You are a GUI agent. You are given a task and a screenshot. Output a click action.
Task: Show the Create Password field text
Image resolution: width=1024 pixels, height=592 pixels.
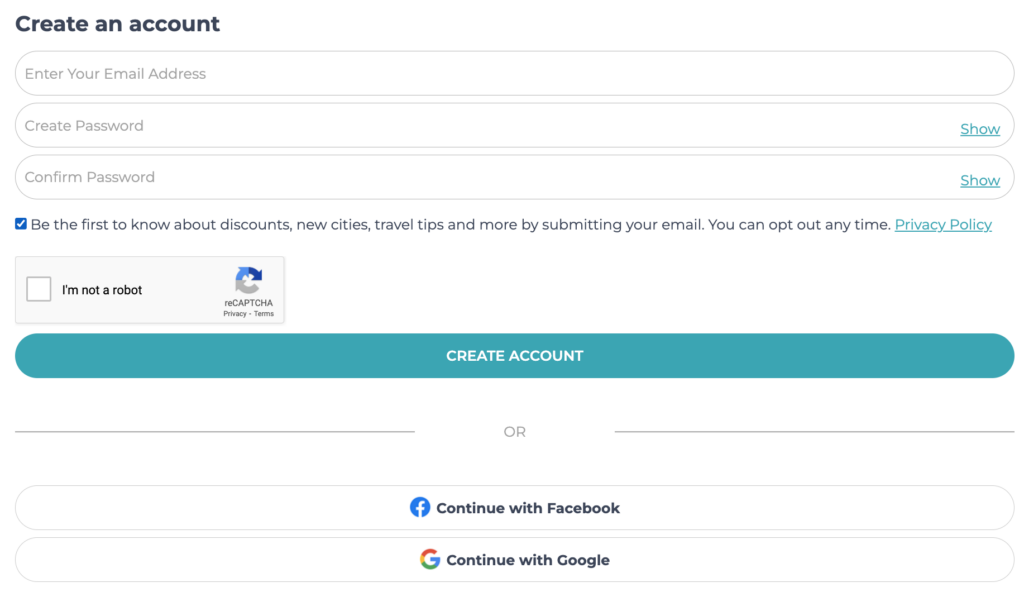tap(979, 129)
